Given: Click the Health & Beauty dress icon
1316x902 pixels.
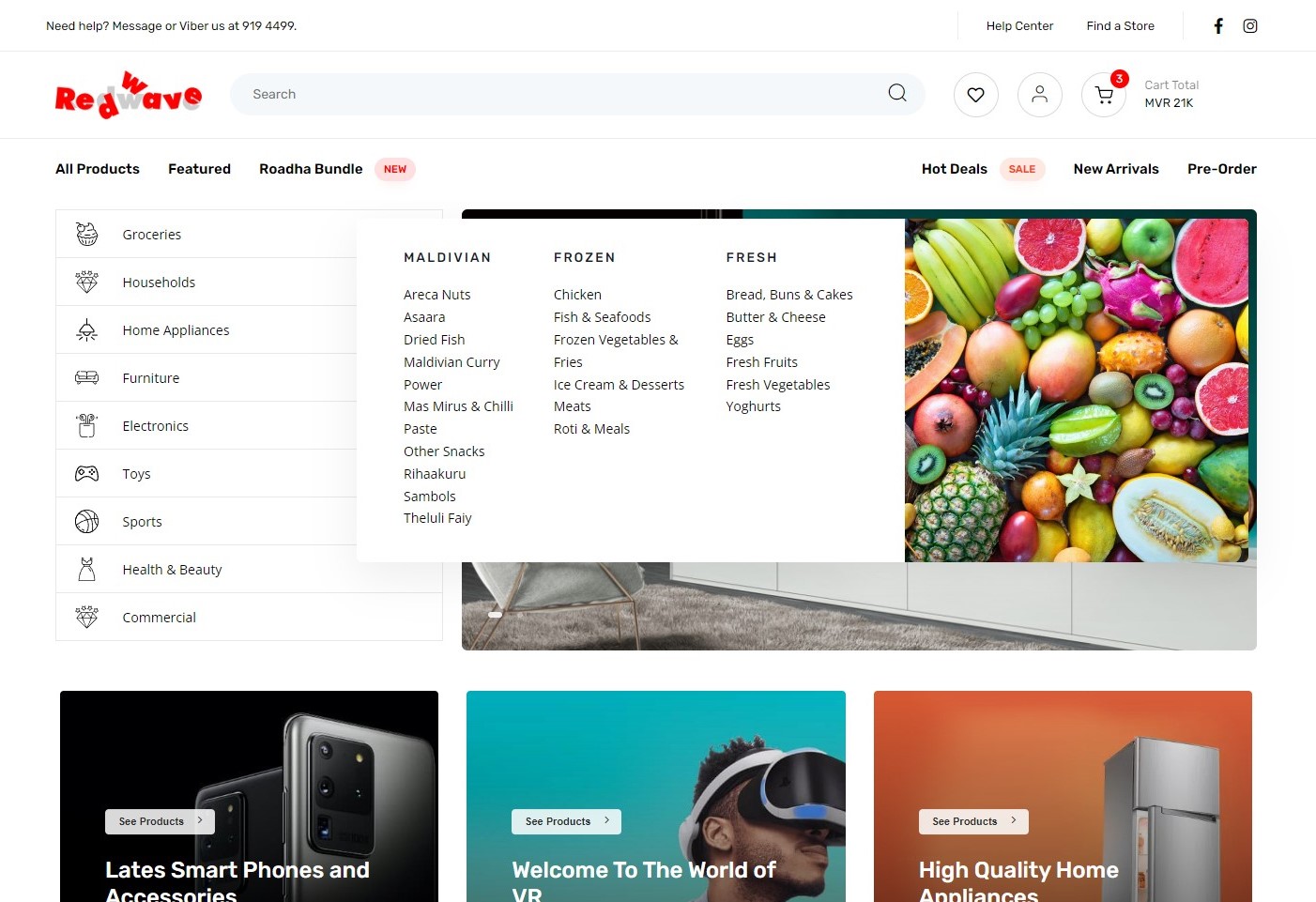Looking at the screenshot, I should pos(87,570).
